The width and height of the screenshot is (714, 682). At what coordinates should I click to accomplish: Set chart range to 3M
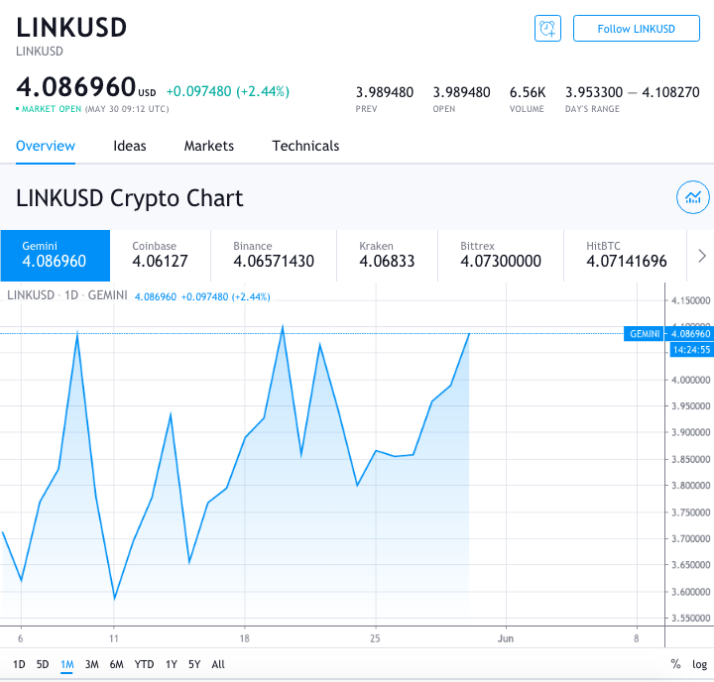tap(92, 664)
